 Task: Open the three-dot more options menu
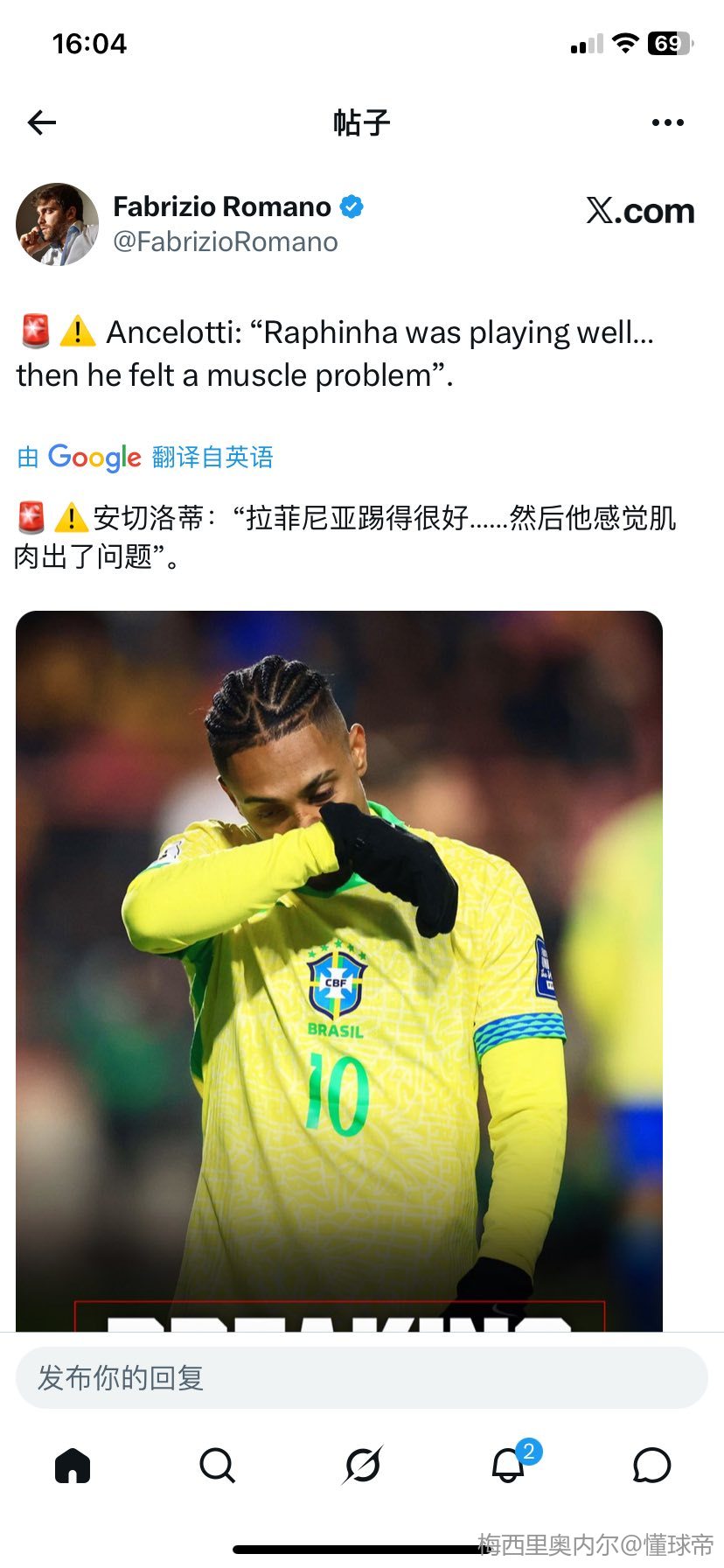point(668,122)
